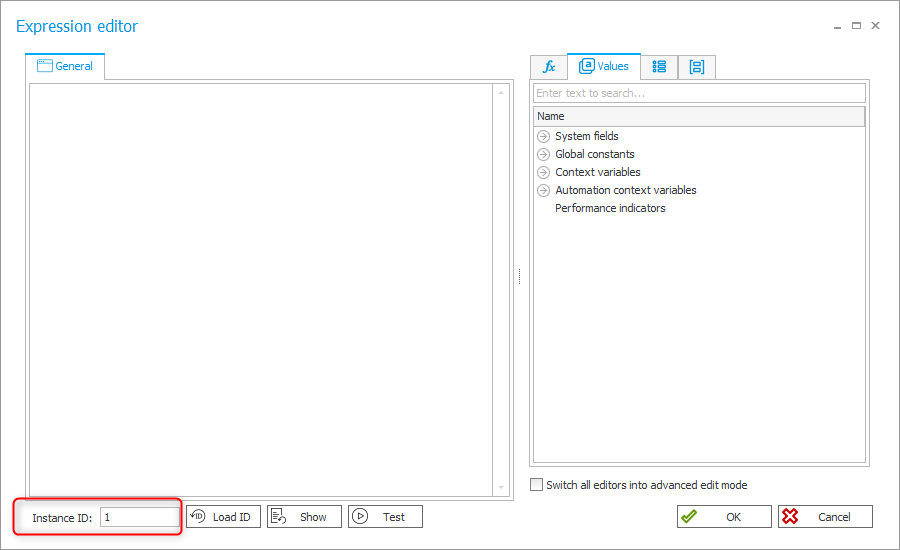Expand the System fields node
This screenshot has height=550, width=900.
click(x=544, y=136)
